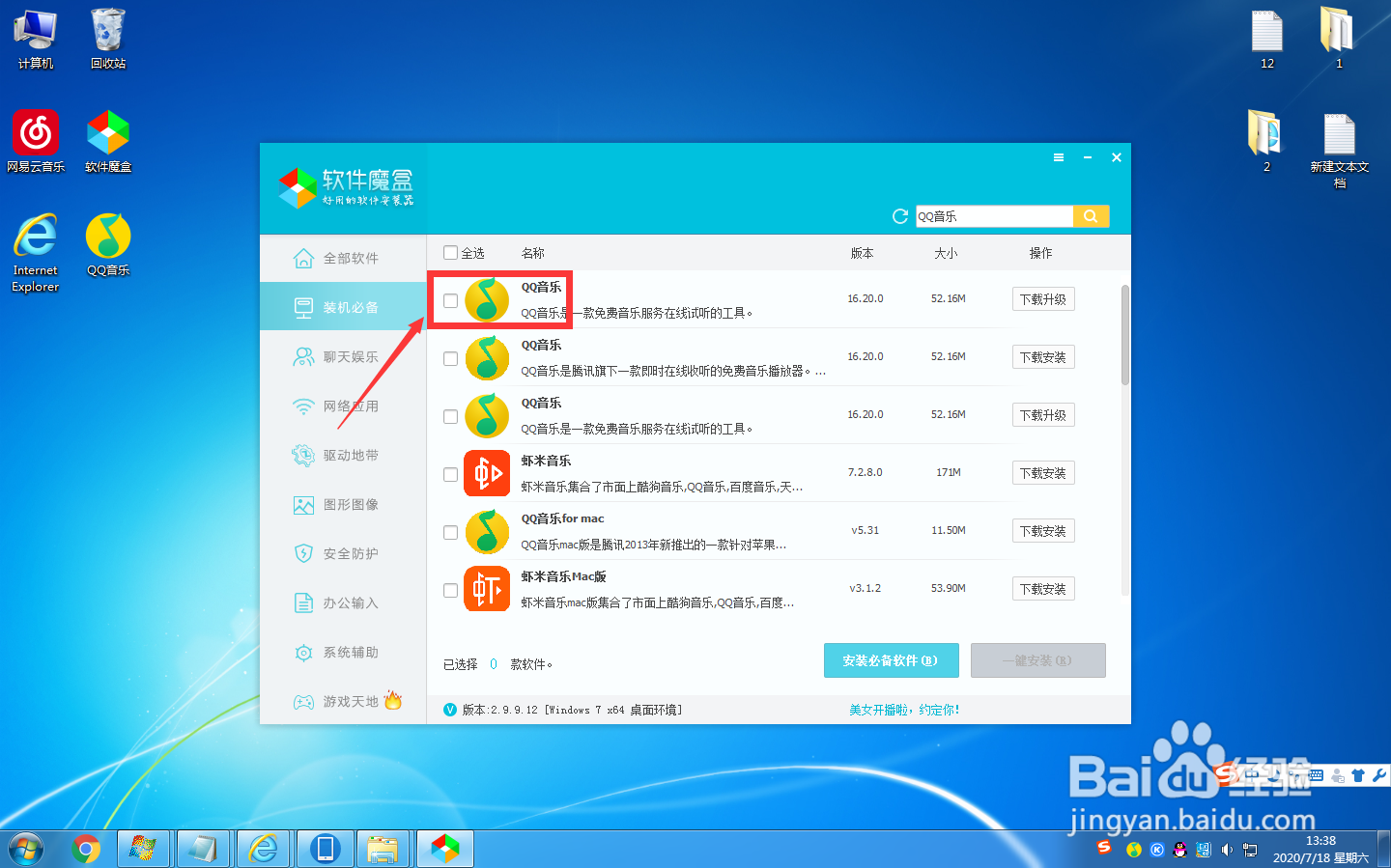Open the Windows Start menu
Screen dimensions: 1391x868
tap(26, 850)
